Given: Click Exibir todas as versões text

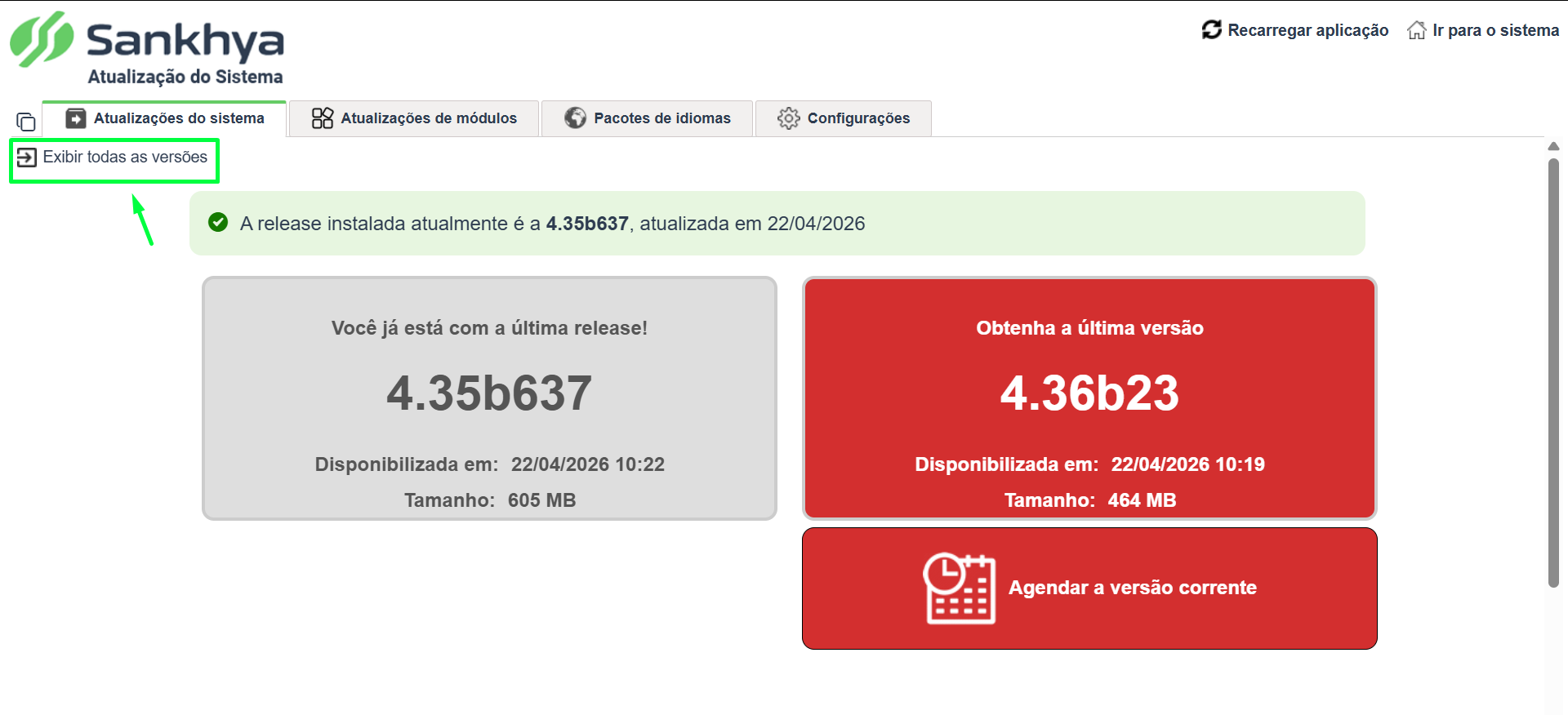Looking at the screenshot, I should click(125, 157).
